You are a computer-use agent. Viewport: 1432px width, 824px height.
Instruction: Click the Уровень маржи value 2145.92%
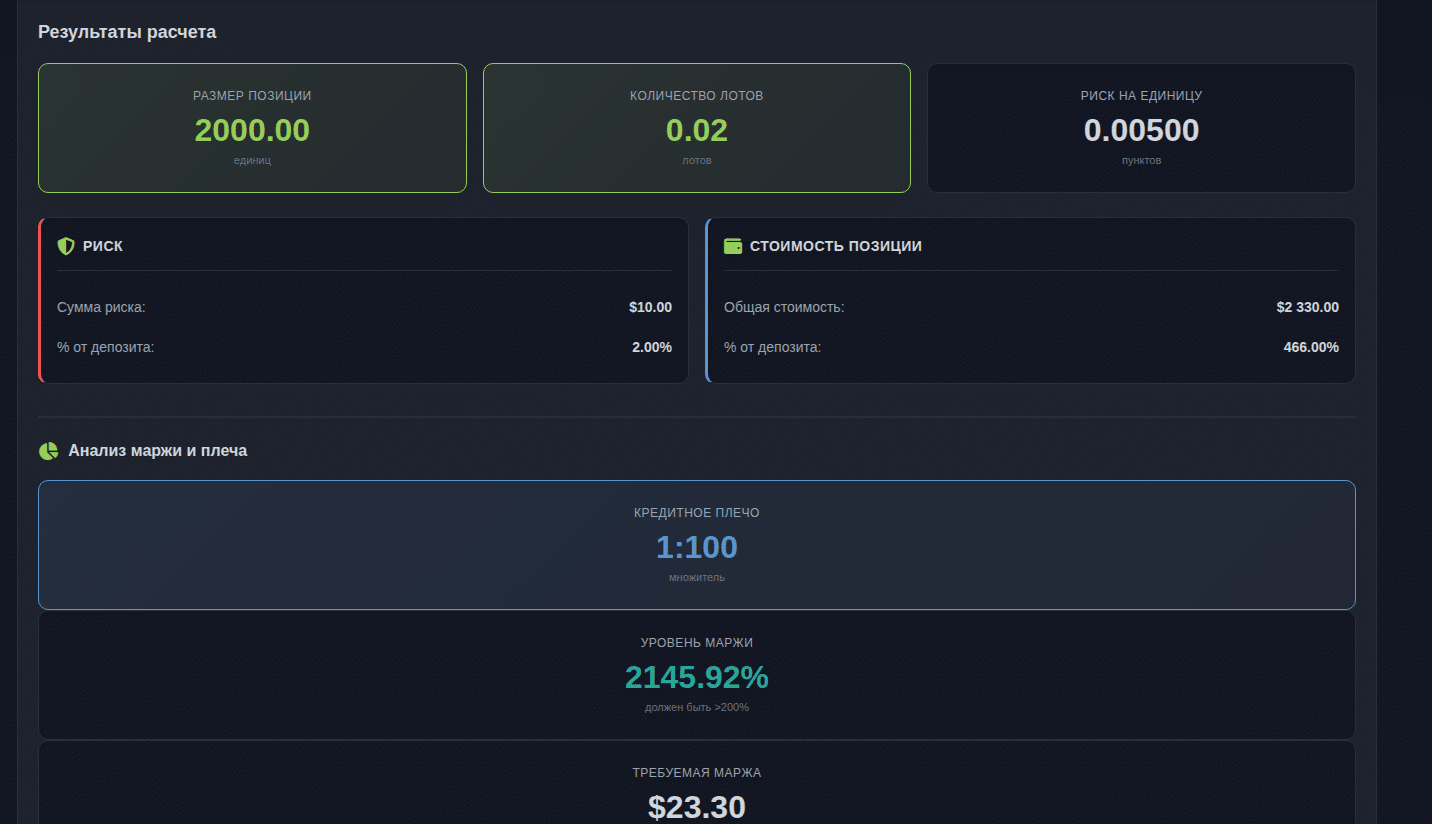tap(696, 677)
